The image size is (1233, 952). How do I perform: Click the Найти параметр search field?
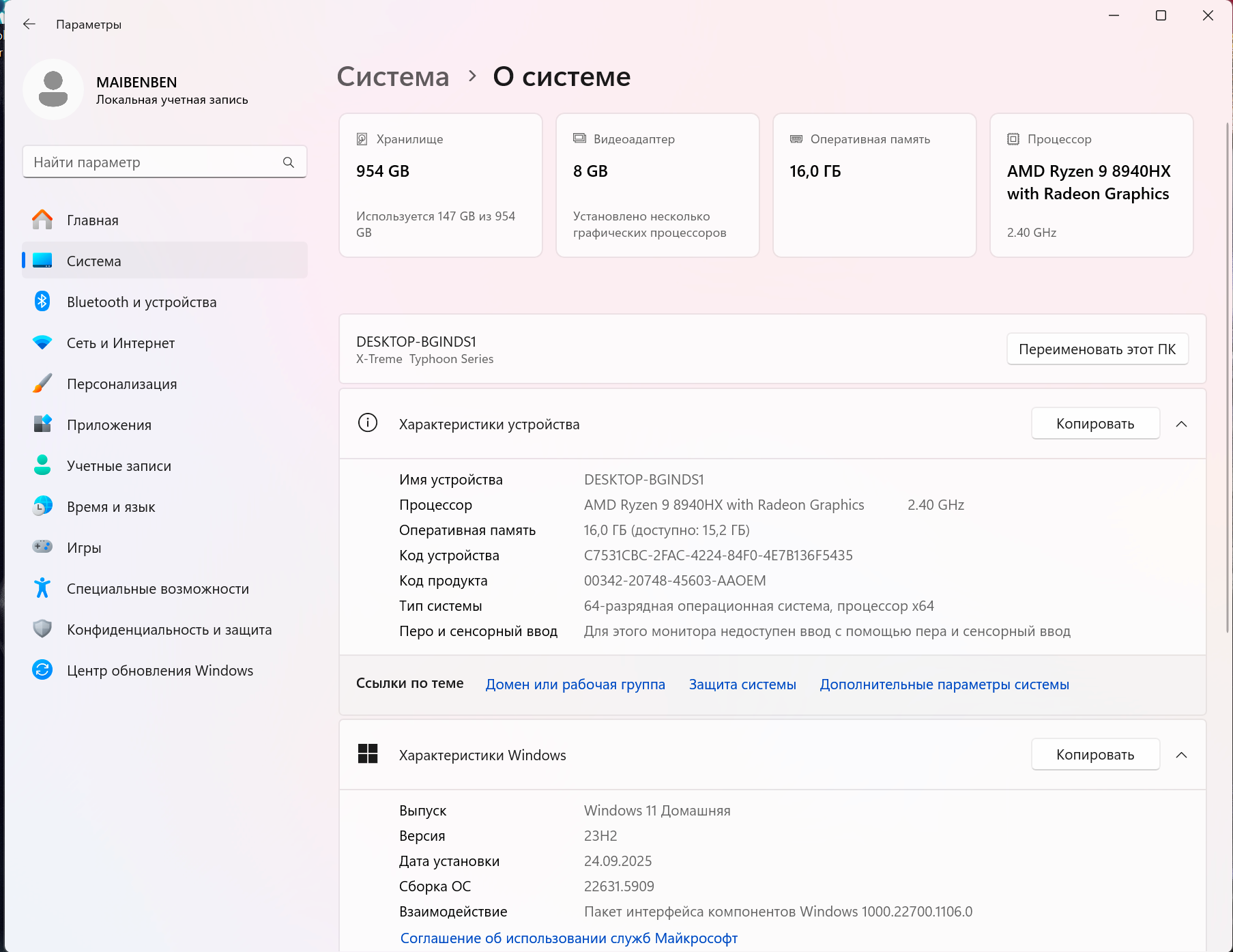pyautogui.click(x=154, y=162)
